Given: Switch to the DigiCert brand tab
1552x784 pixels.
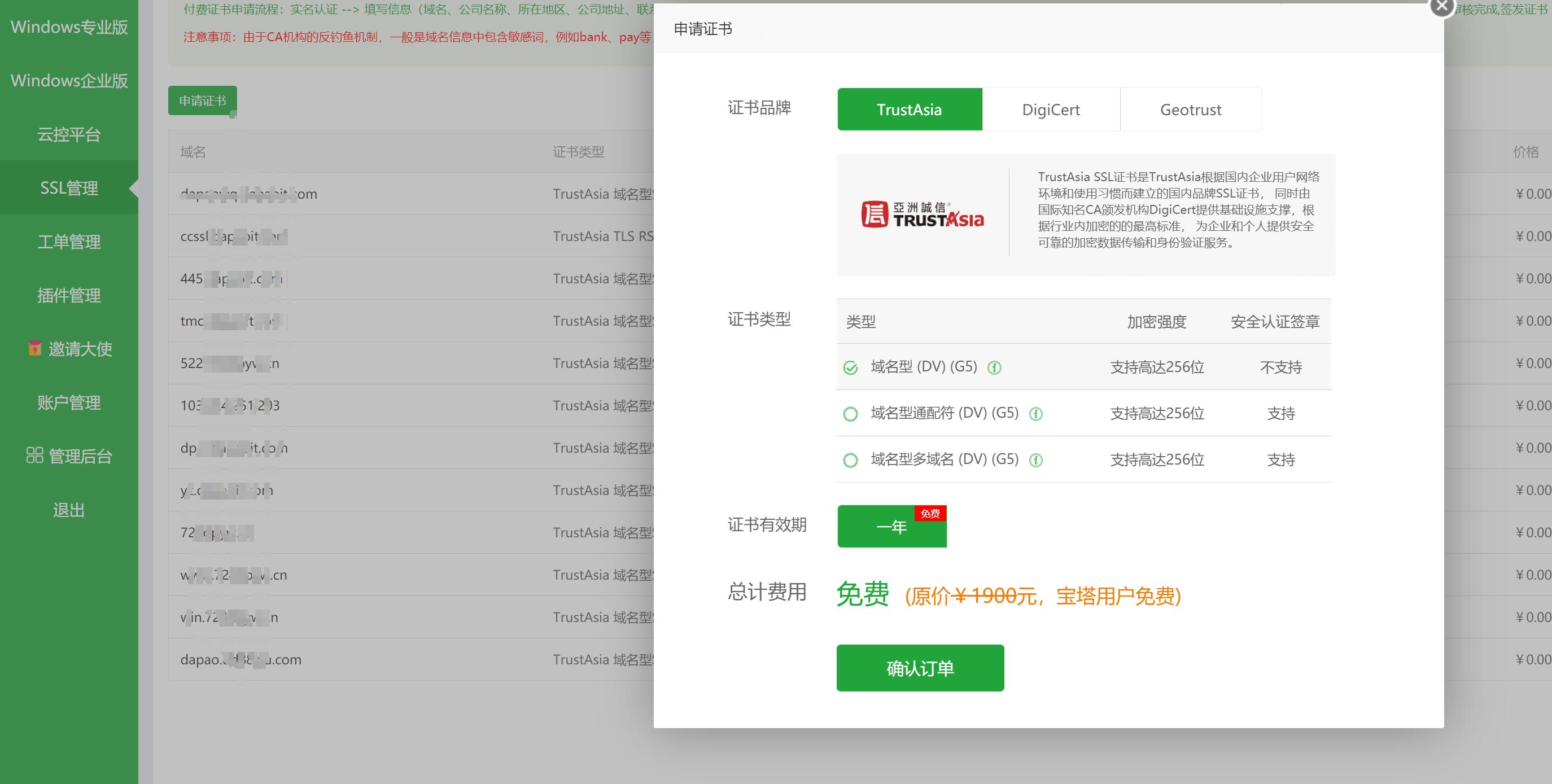Looking at the screenshot, I should (1051, 110).
